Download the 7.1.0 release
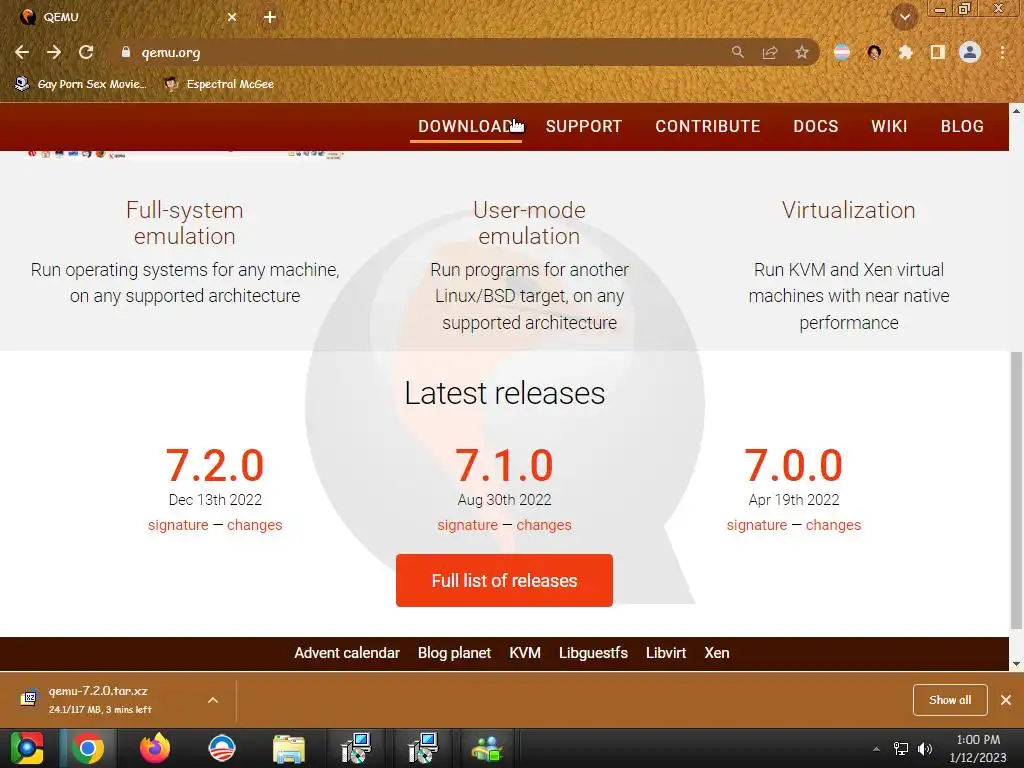Viewport: 1024px width, 768px height. pyautogui.click(x=504, y=466)
